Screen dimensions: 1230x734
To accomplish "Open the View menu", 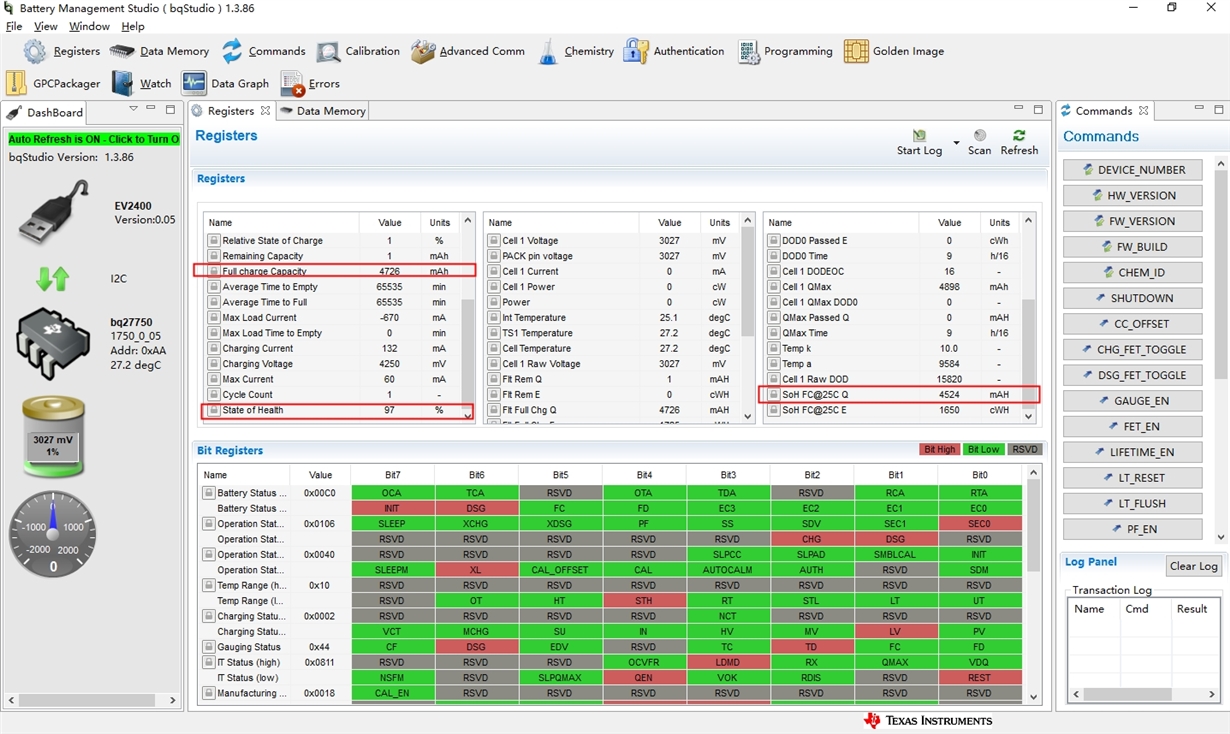I will coord(45,26).
